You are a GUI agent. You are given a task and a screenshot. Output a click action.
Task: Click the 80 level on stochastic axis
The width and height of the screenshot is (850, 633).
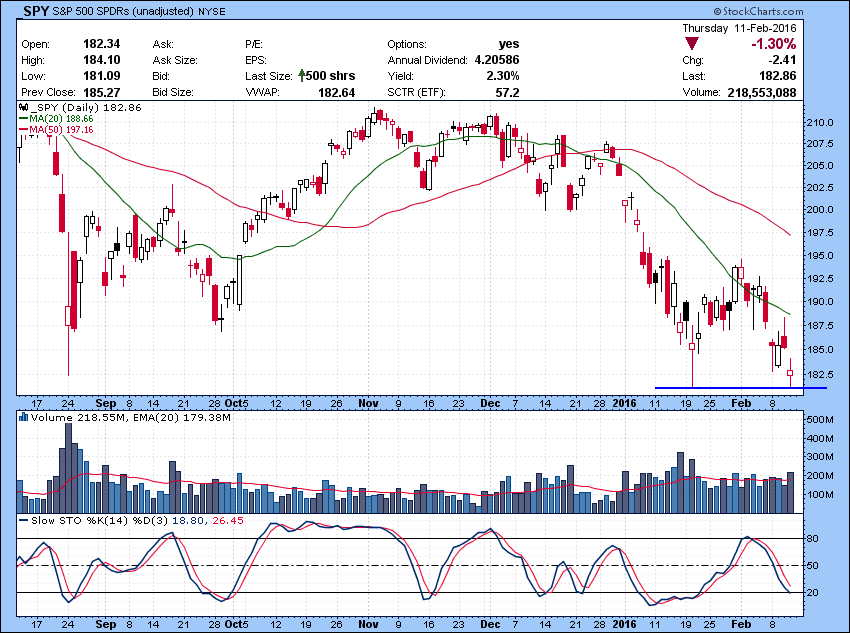pyautogui.click(x=813, y=539)
